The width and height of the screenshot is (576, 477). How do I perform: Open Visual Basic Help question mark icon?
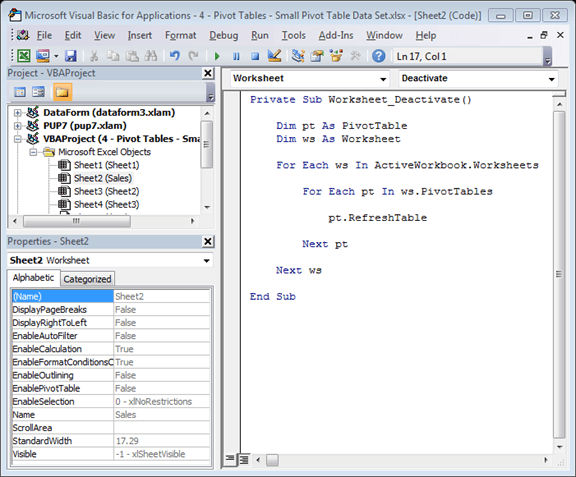coord(378,56)
